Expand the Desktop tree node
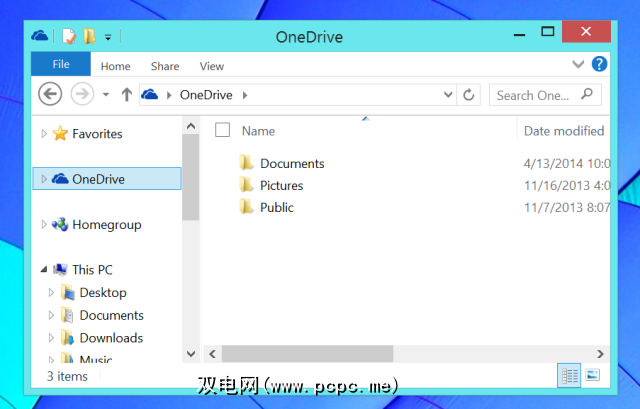Viewport: 640px width, 409px height. pyautogui.click(x=51, y=292)
